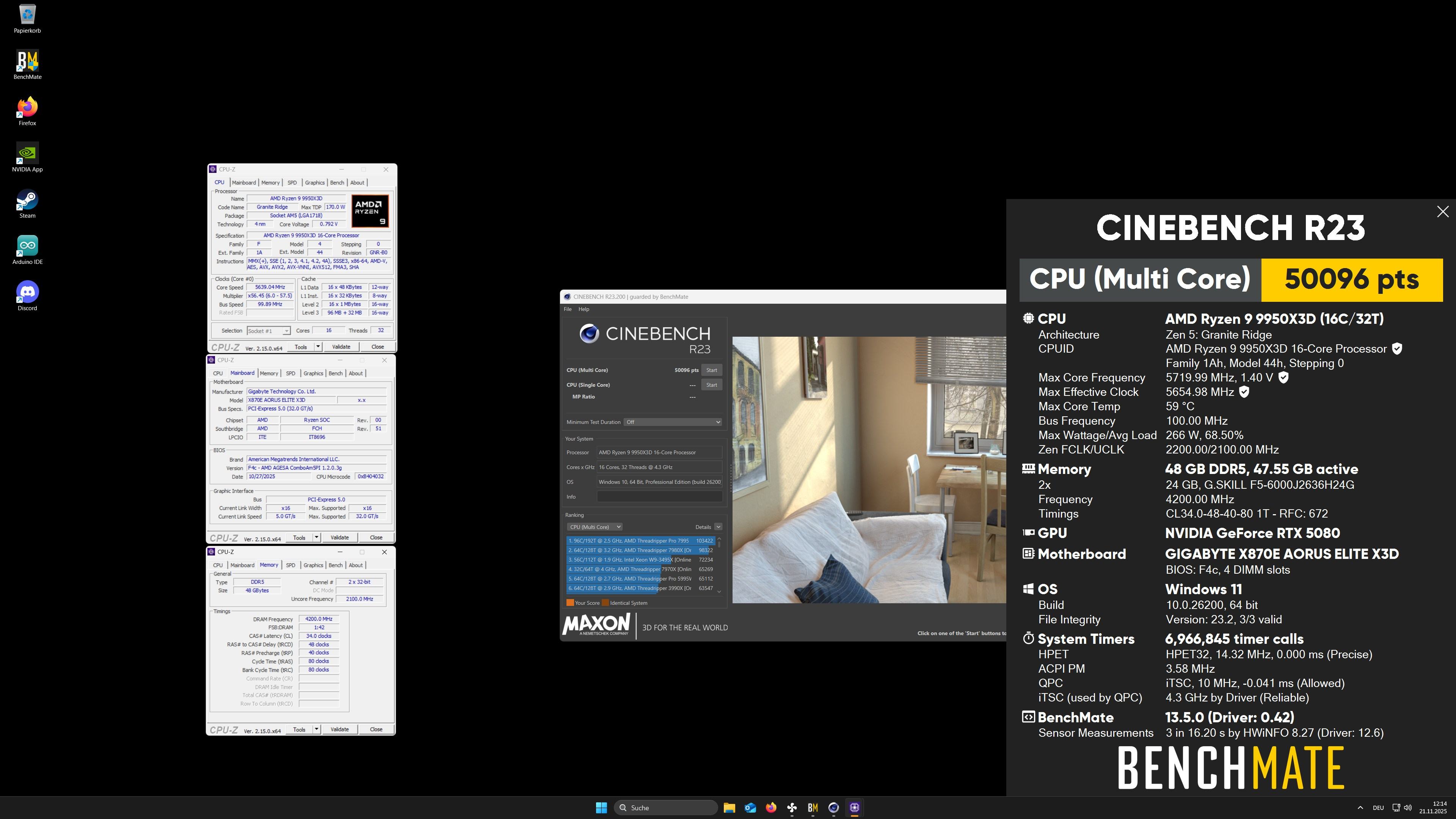Screen dimensions: 1456x819
Task: Open the CPU (Multi Core) ranking dropdown
Action: pyautogui.click(x=594, y=527)
